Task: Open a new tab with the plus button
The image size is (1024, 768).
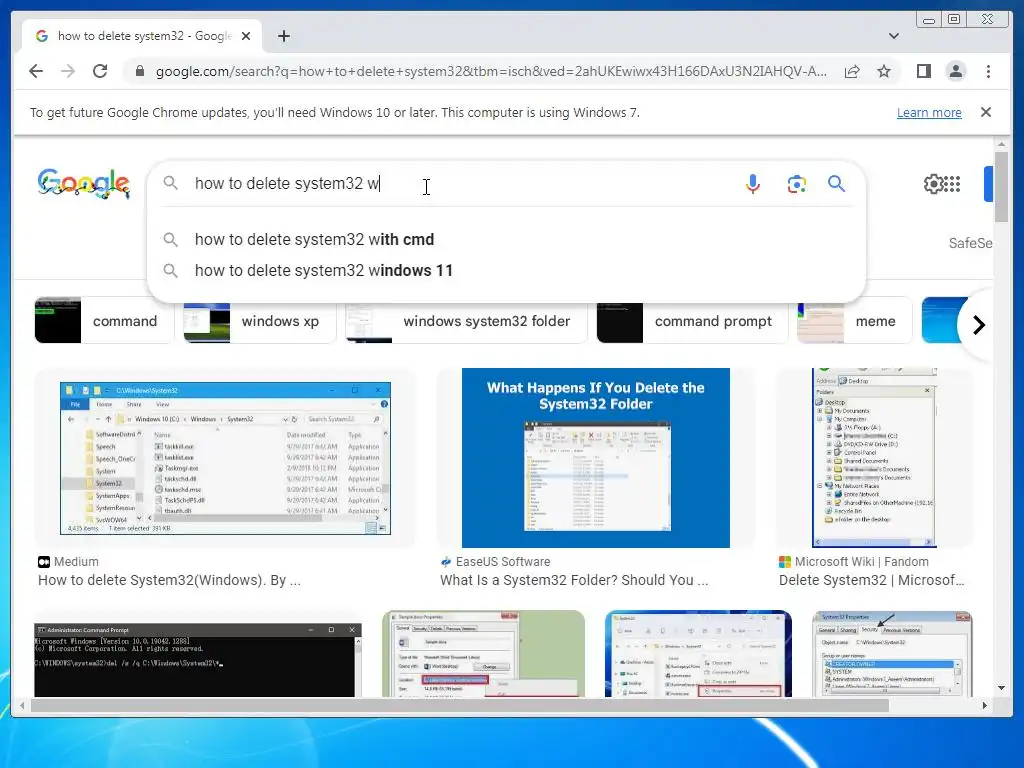Action: tap(283, 36)
